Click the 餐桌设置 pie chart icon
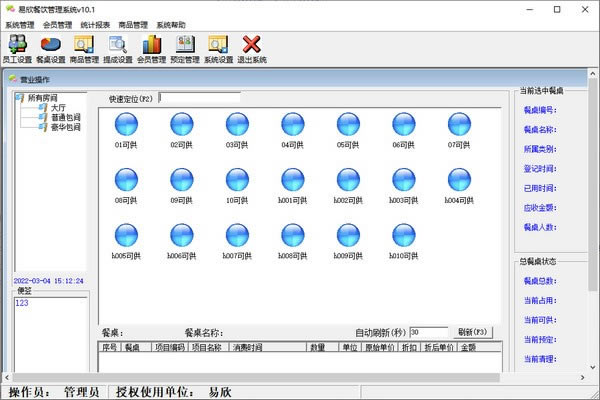The width and height of the screenshot is (600, 400). click(x=52, y=46)
